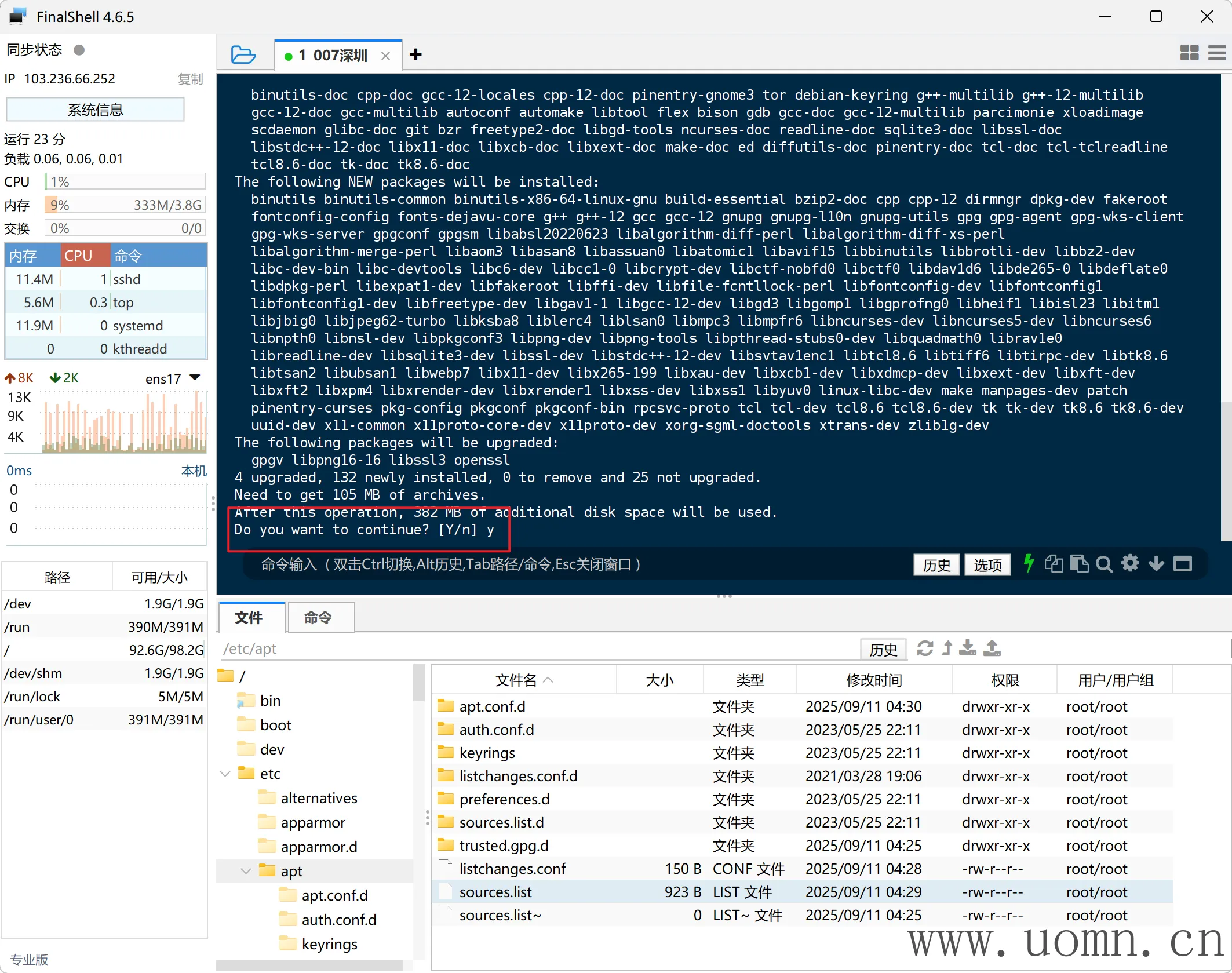Open the ens17 network interface dropdown
Viewport: 1232px width, 973px height.
[195, 378]
